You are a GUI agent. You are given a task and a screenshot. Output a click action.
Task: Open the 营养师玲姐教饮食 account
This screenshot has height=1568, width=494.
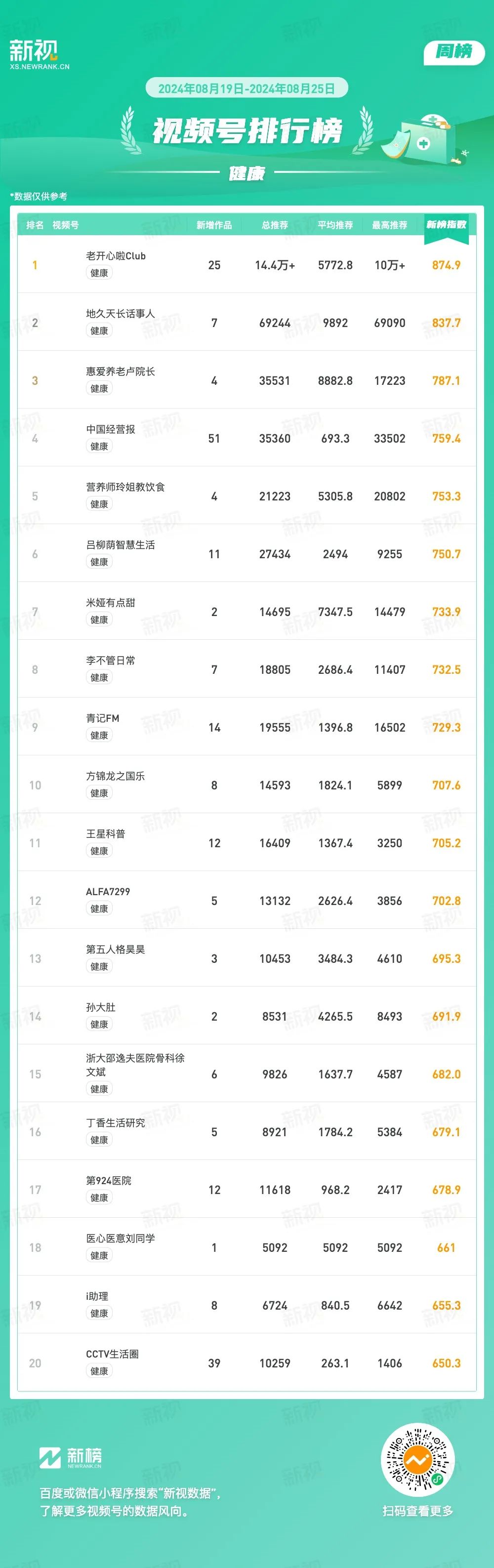(x=125, y=487)
